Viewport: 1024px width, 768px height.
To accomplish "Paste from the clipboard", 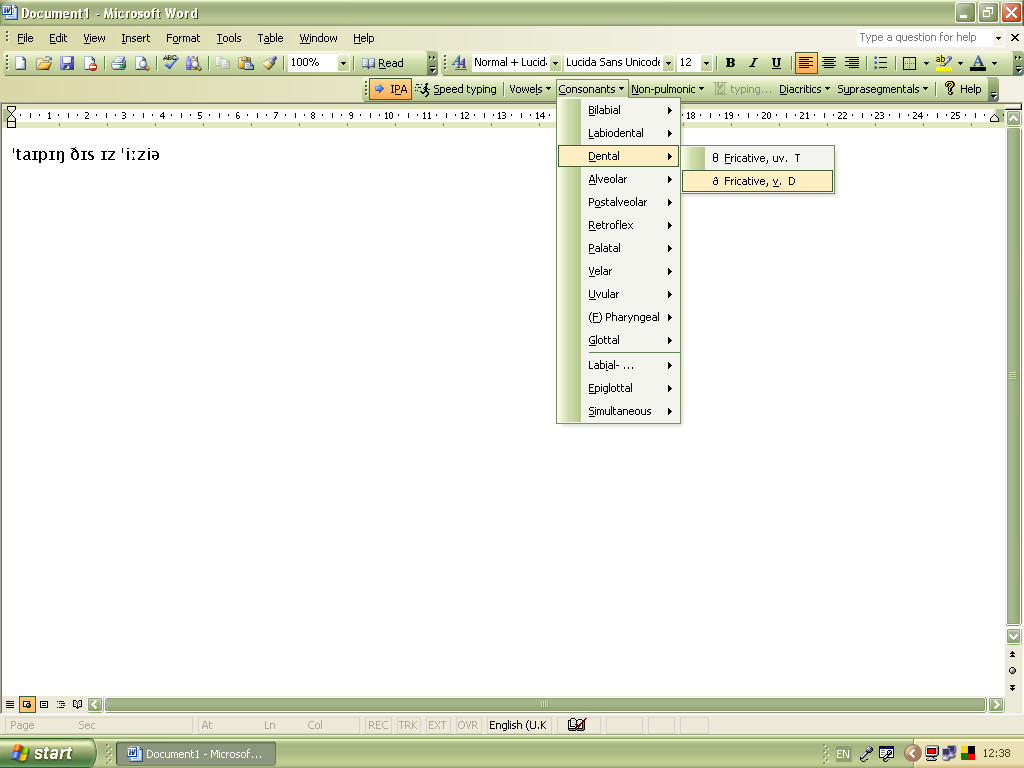I will point(245,62).
